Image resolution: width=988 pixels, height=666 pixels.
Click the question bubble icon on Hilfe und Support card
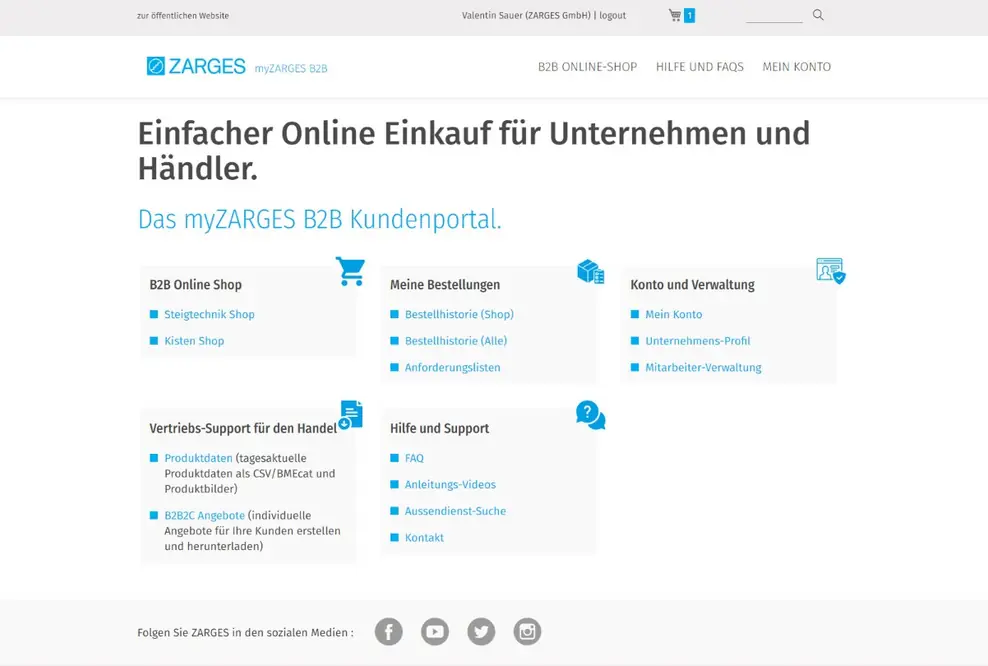click(x=590, y=415)
